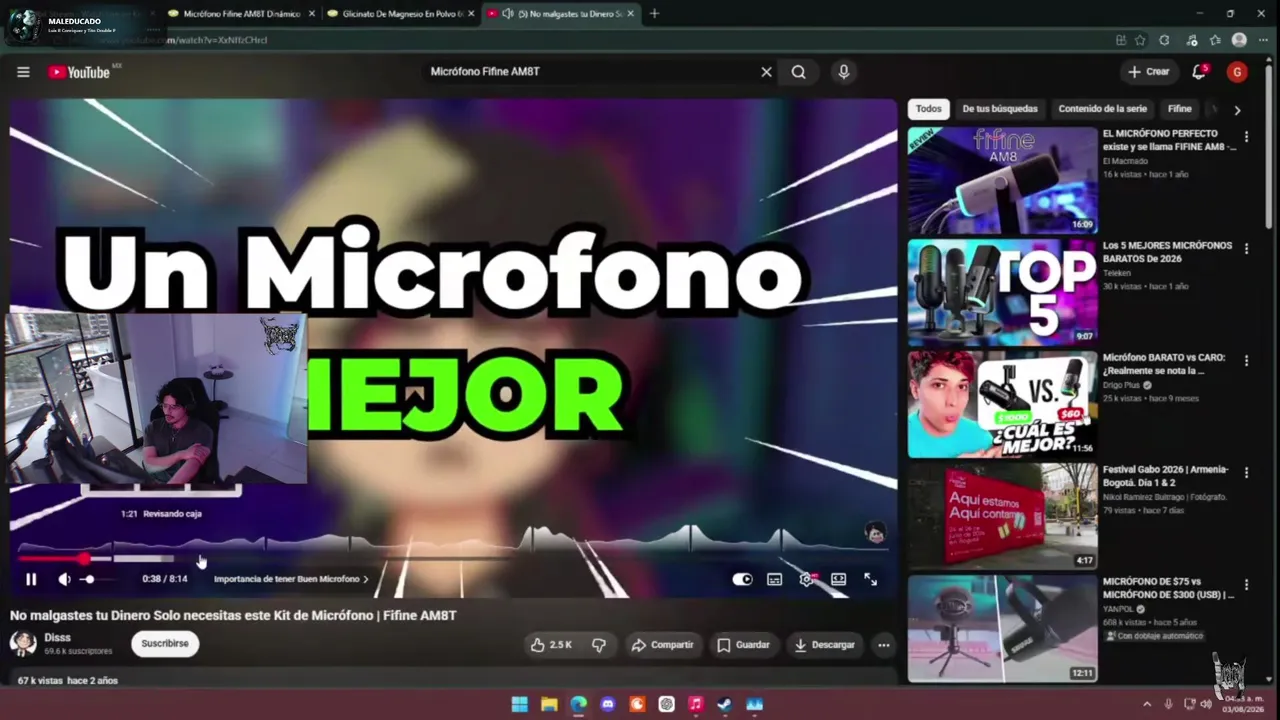
Task: Open the 'Micrófono BARATO vs CARO' thumbnail
Action: [x=1002, y=404]
